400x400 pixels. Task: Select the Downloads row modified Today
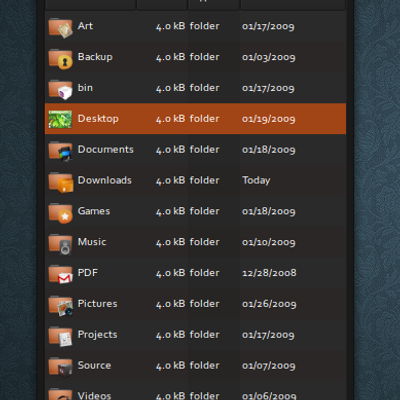click(256, 180)
